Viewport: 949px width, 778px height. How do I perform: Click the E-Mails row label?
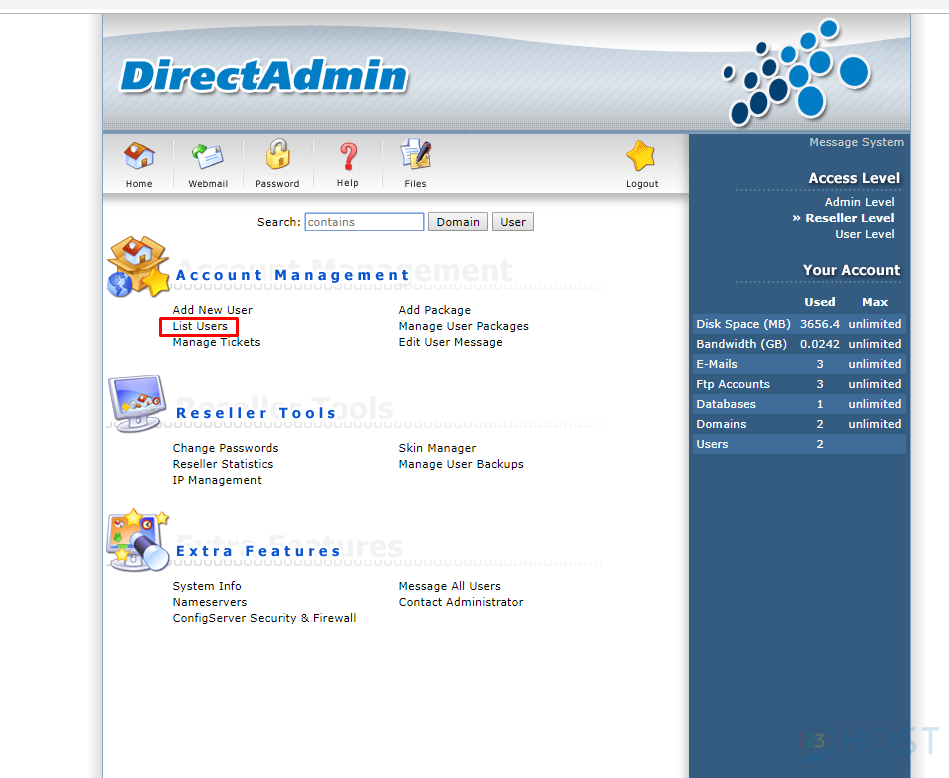pyautogui.click(x=717, y=364)
